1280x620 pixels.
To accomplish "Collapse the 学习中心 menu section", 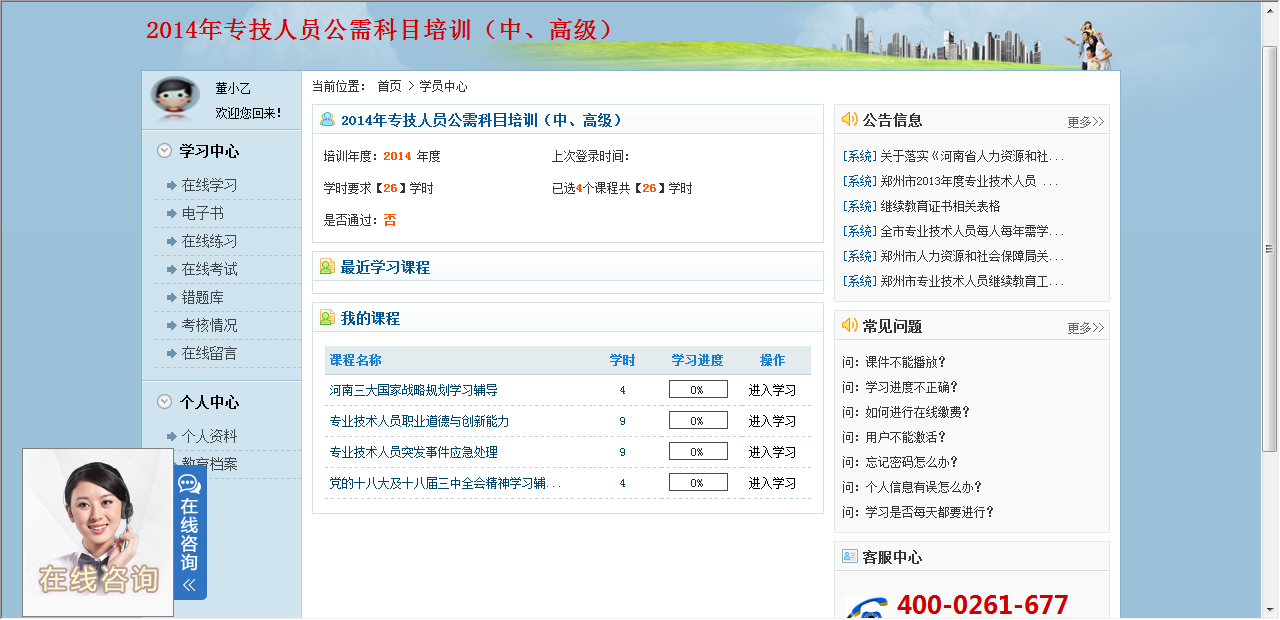I will click(x=165, y=151).
